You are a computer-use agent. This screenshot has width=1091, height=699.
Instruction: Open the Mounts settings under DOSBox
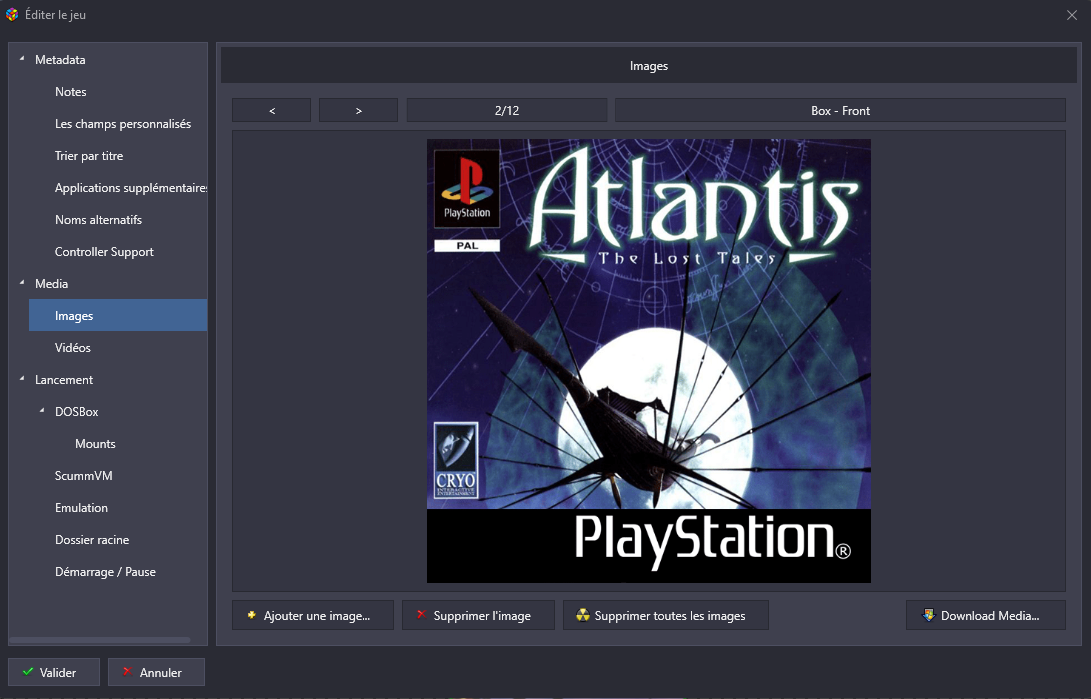click(x=95, y=444)
